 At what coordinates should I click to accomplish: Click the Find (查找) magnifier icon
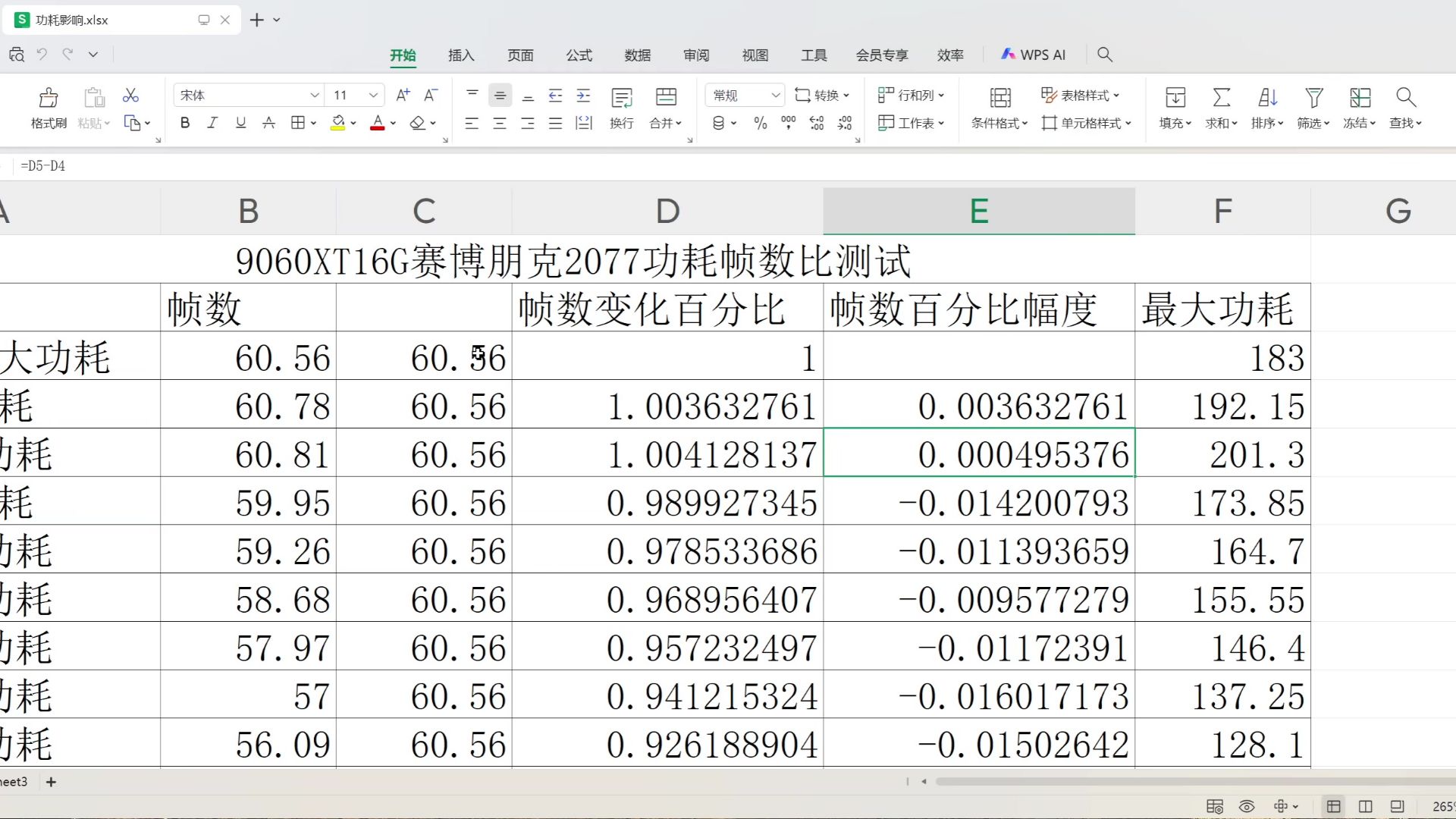point(1405,97)
